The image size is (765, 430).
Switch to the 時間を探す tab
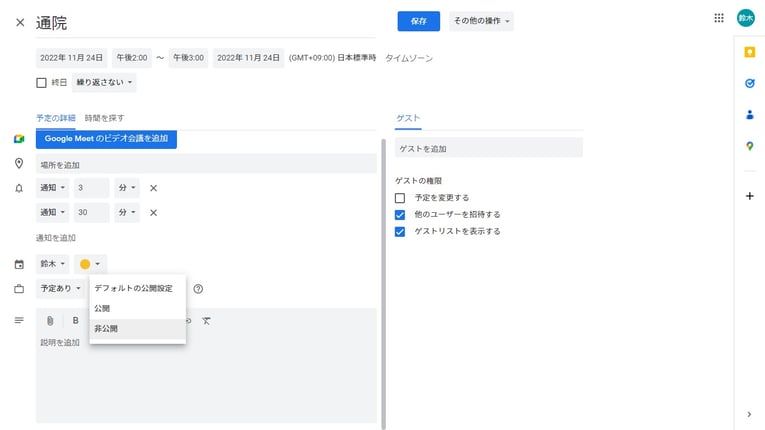click(104, 118)
